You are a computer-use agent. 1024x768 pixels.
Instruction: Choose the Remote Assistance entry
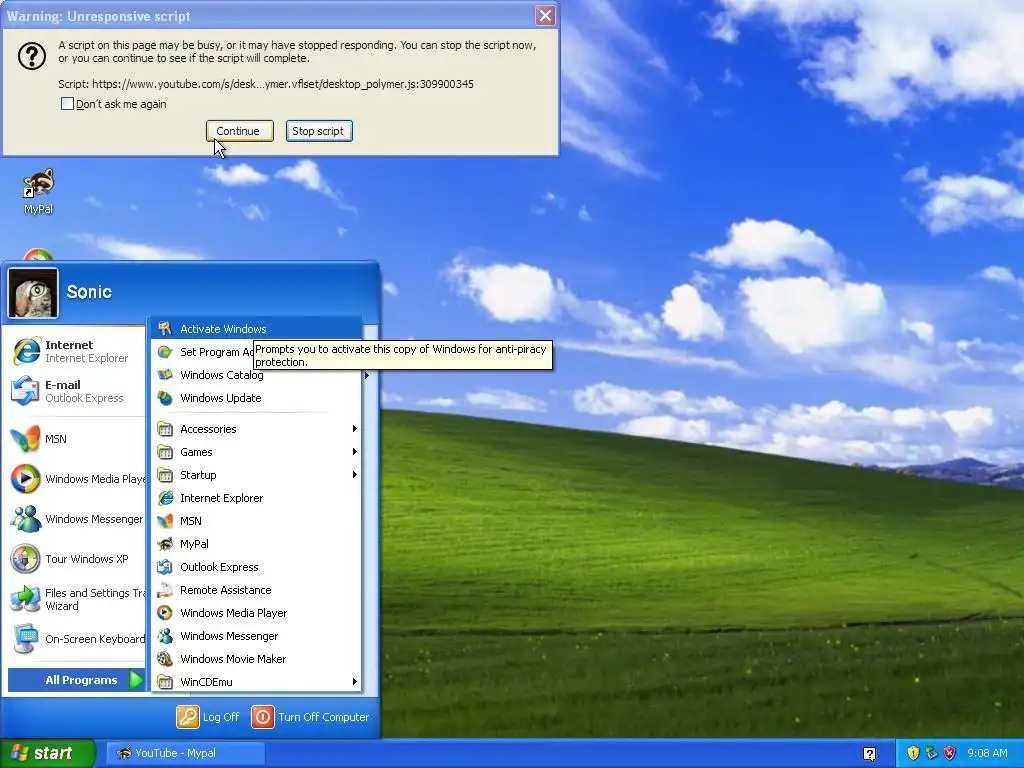click(256, 590)
